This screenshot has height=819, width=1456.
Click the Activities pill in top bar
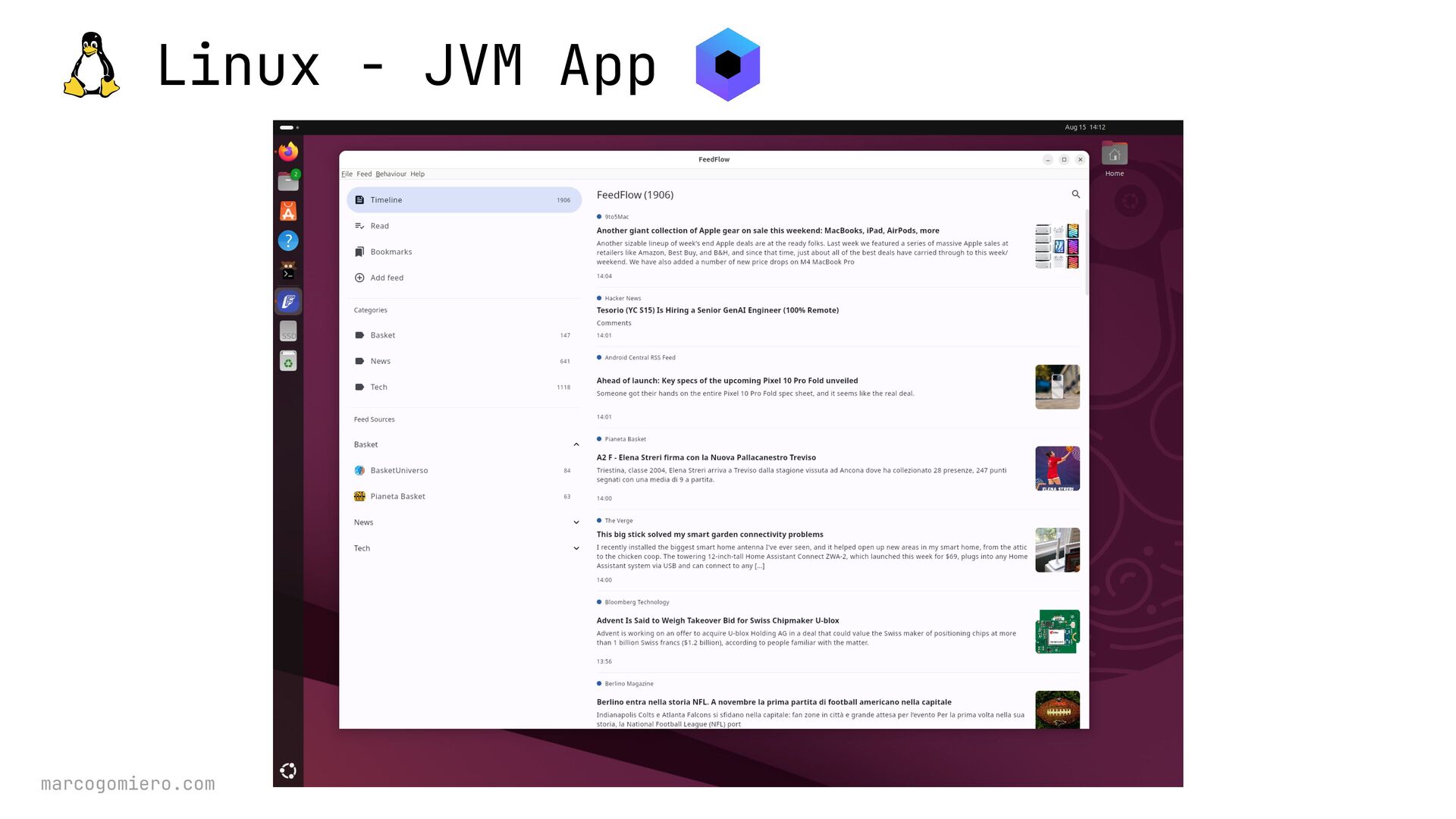(x=287, y=127)
